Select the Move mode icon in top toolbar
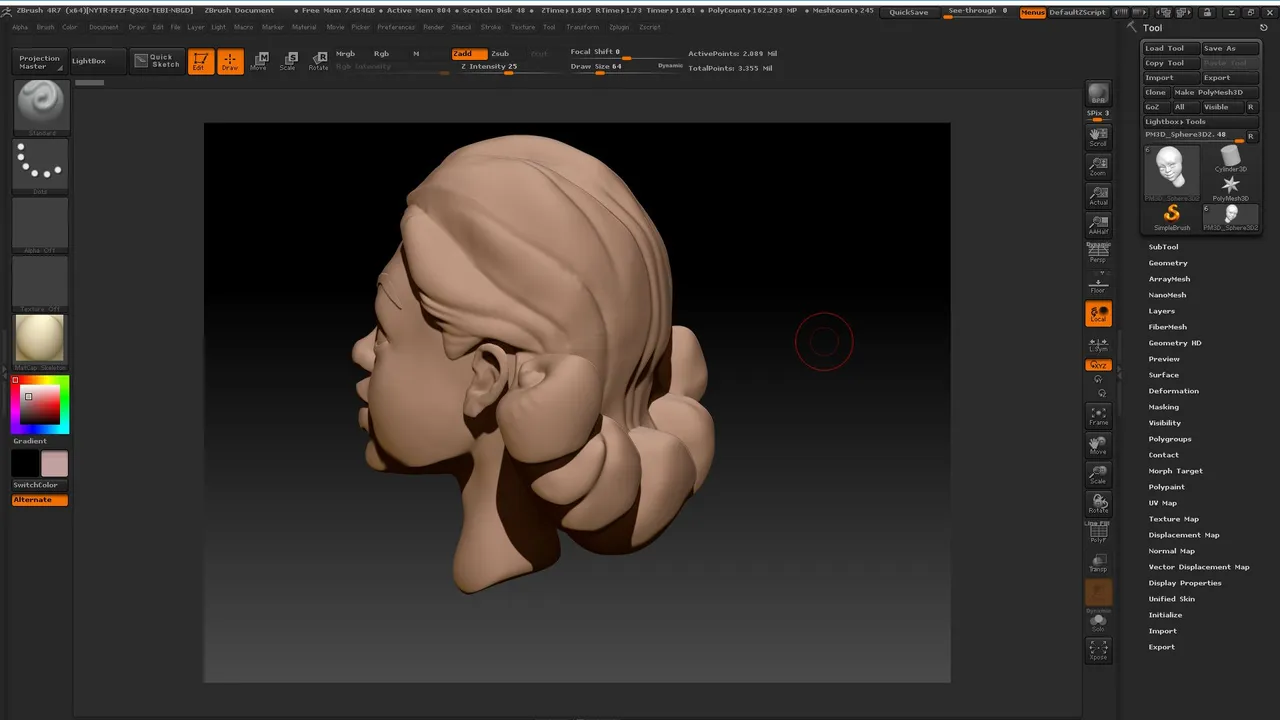This screenshot has width=1280, height=720. click(259, 61)
